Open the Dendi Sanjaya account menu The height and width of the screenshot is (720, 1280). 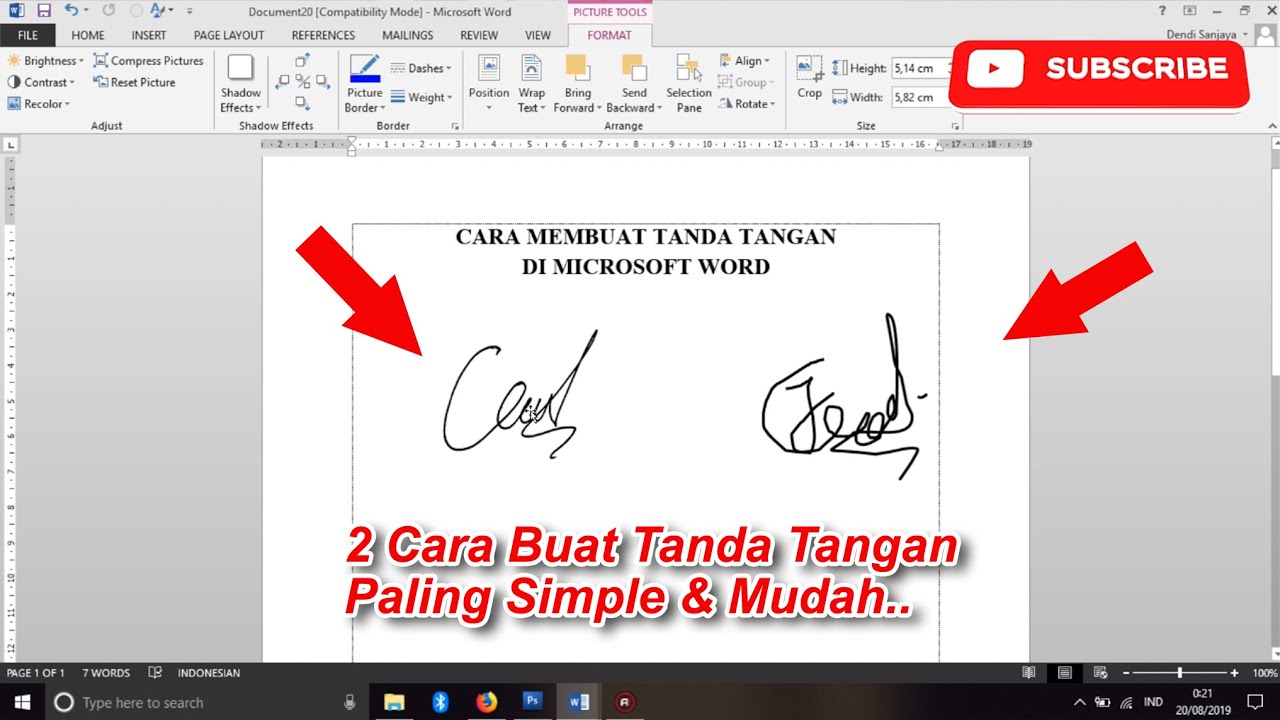pos(1207,35)
